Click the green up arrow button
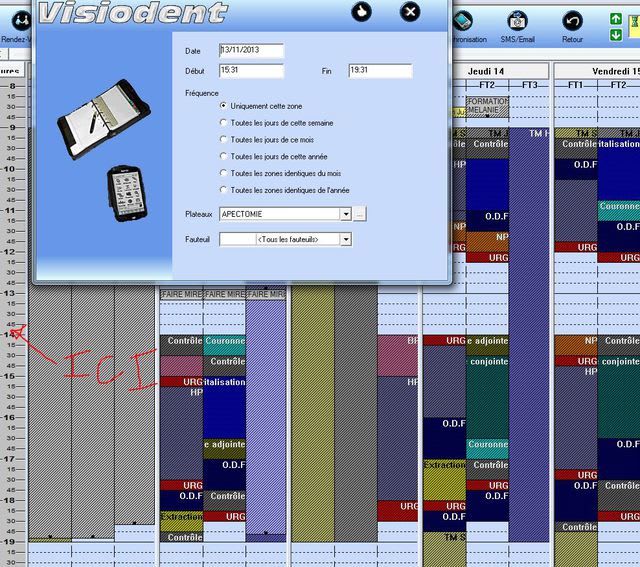 (616, 19)
